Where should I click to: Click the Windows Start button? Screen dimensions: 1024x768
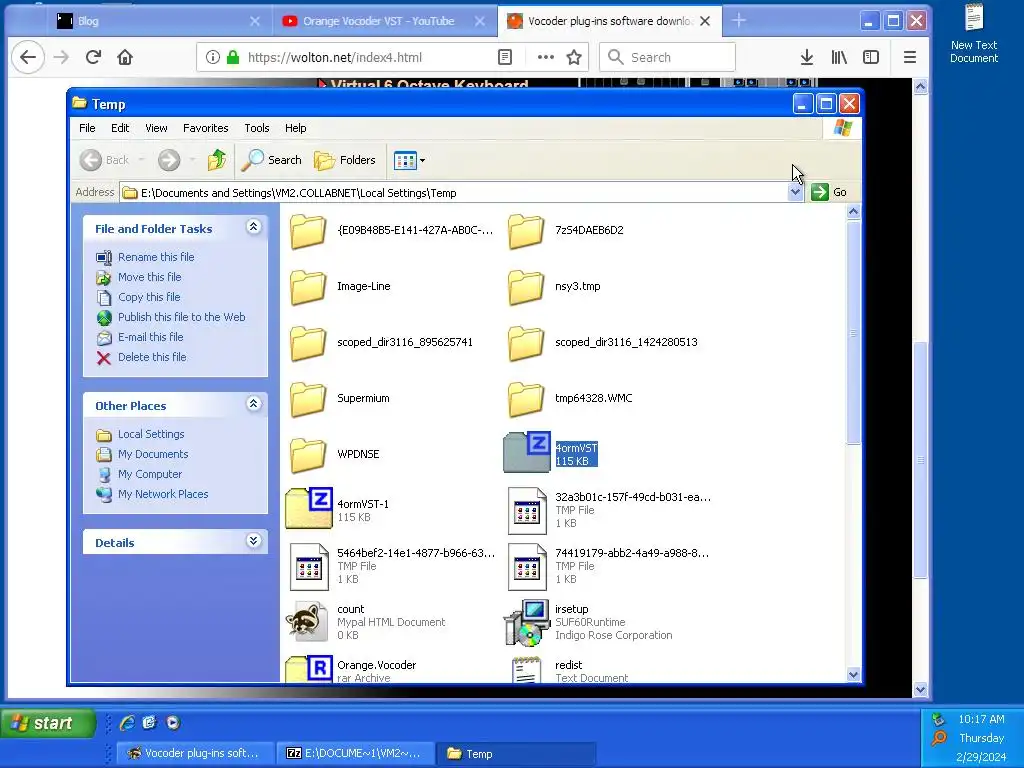(x=48, y=723)
